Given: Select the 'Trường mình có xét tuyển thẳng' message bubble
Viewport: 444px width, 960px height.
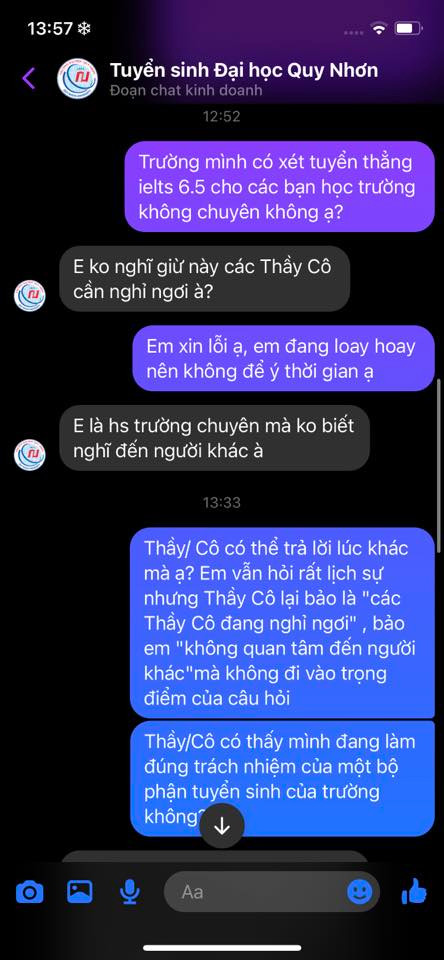Looking at the screenshot, I should (279, 186).
